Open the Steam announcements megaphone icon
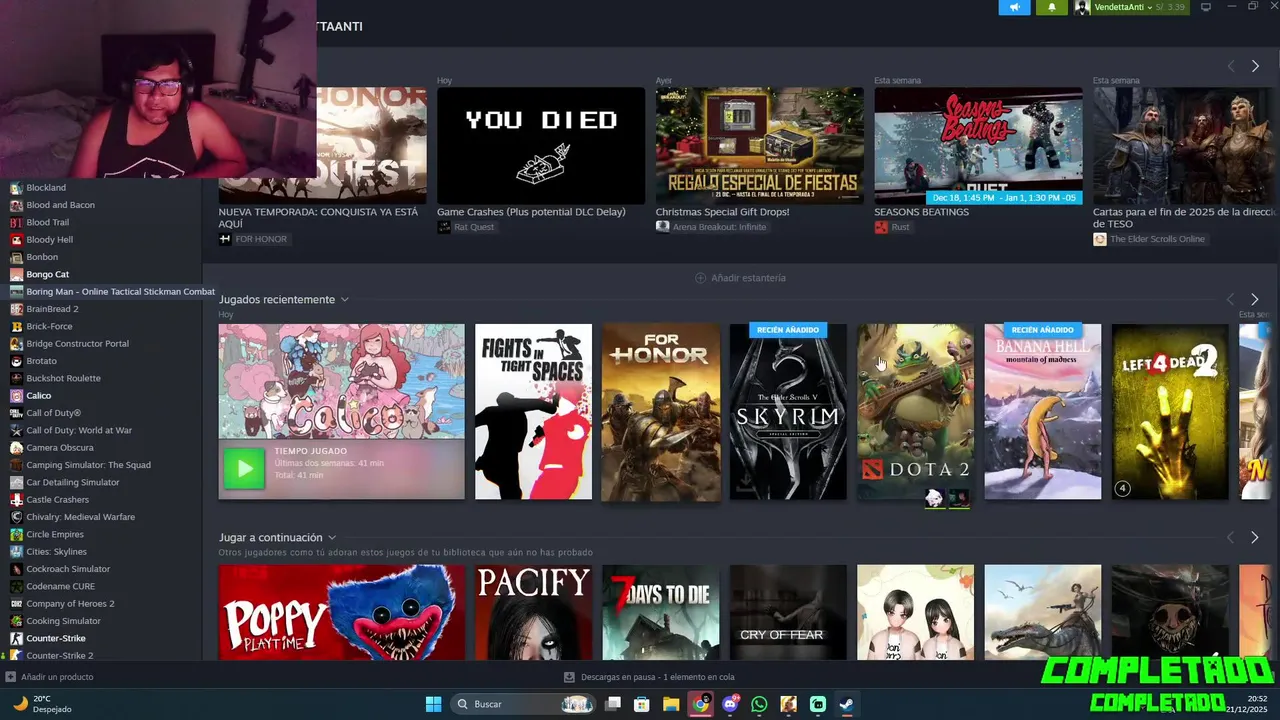This screenshot has height=720, width=1280. pyautogui.click(x=1014, y=7)
